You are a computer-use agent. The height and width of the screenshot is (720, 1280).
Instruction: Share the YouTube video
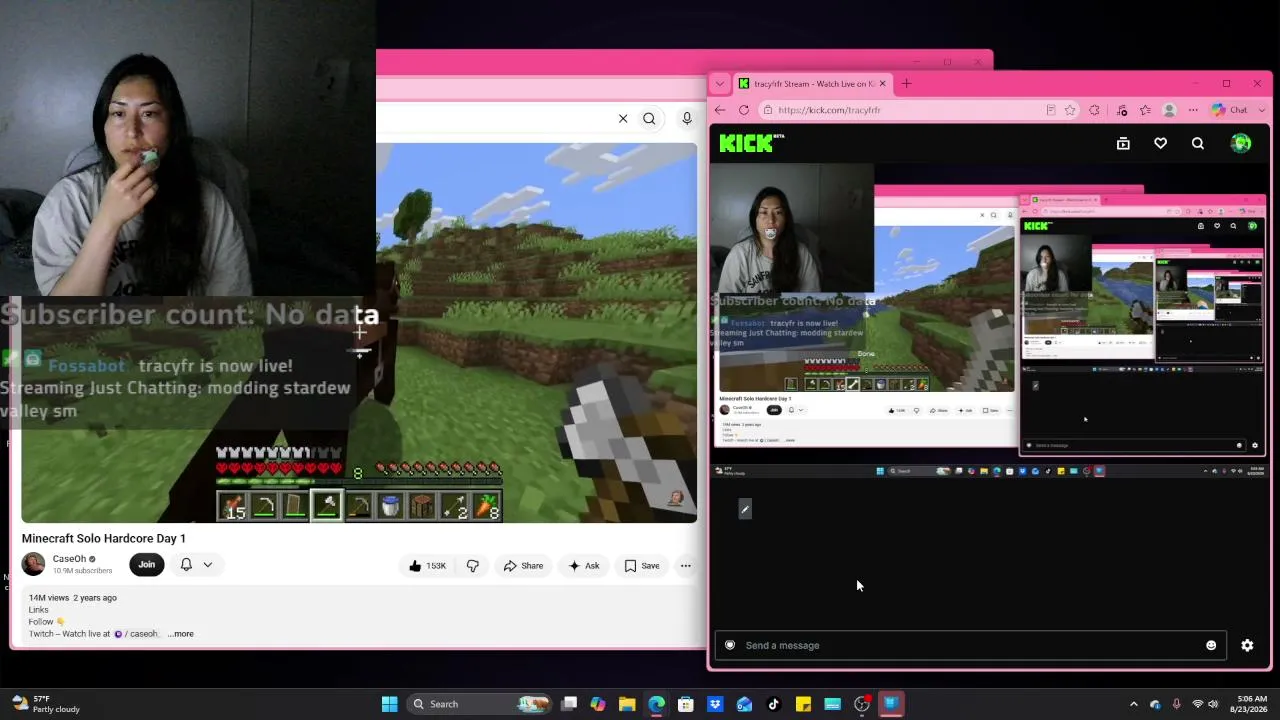[x=523, y=566]
